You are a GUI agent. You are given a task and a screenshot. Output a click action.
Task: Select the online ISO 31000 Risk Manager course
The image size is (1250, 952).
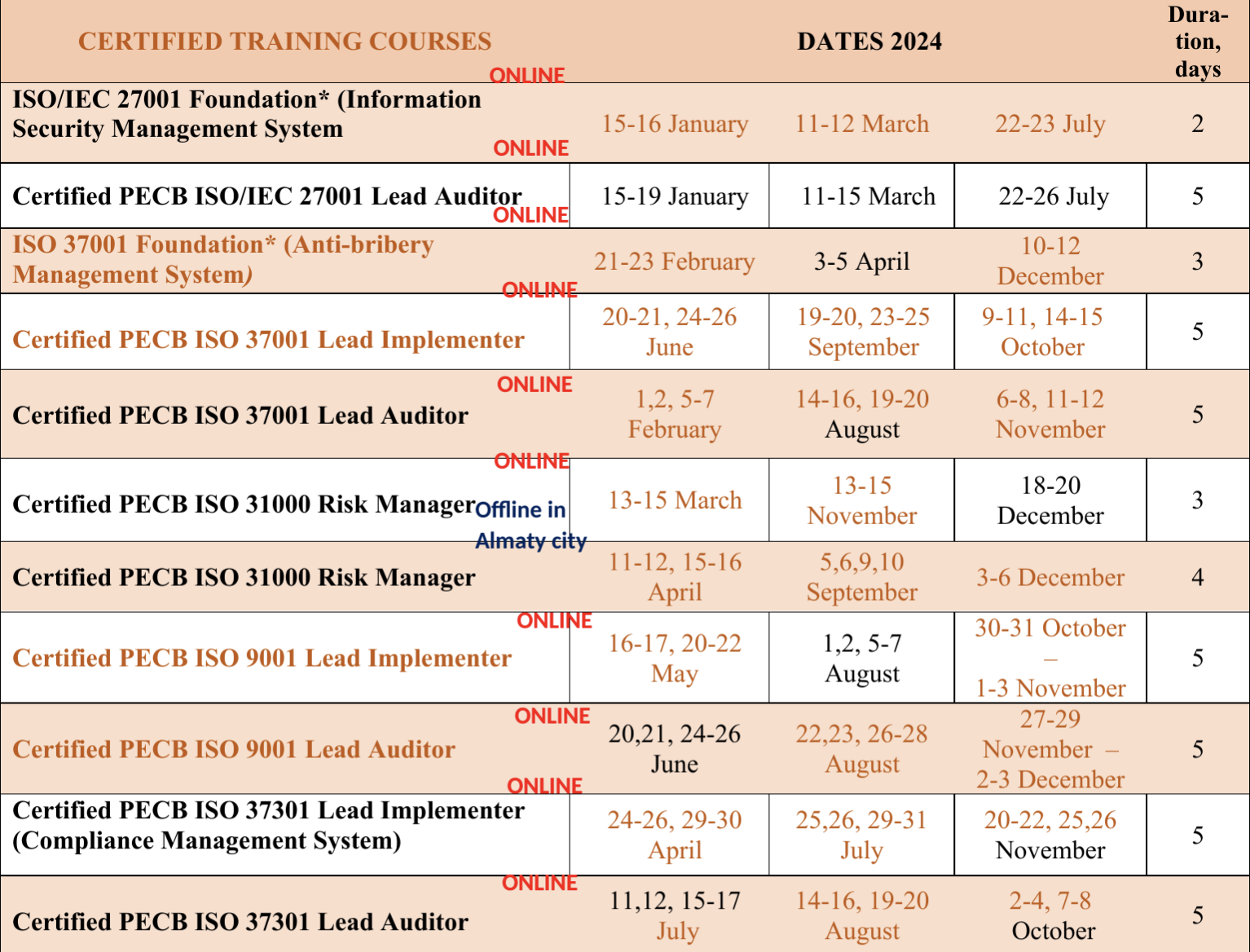pos(244,505)
